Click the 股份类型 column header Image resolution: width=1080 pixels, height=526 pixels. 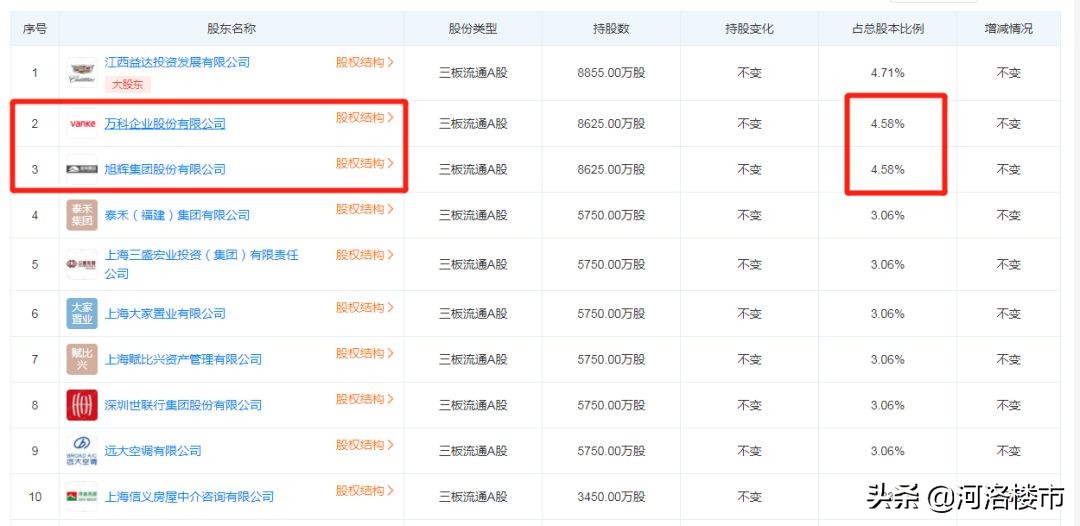pyautogui.click(x=472, y=29)
